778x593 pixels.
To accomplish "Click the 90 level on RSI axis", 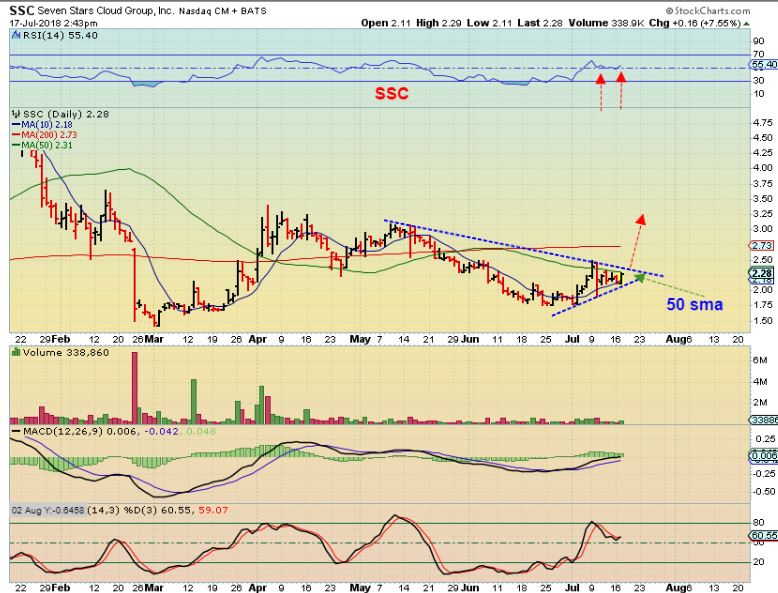I will [759, 41].
